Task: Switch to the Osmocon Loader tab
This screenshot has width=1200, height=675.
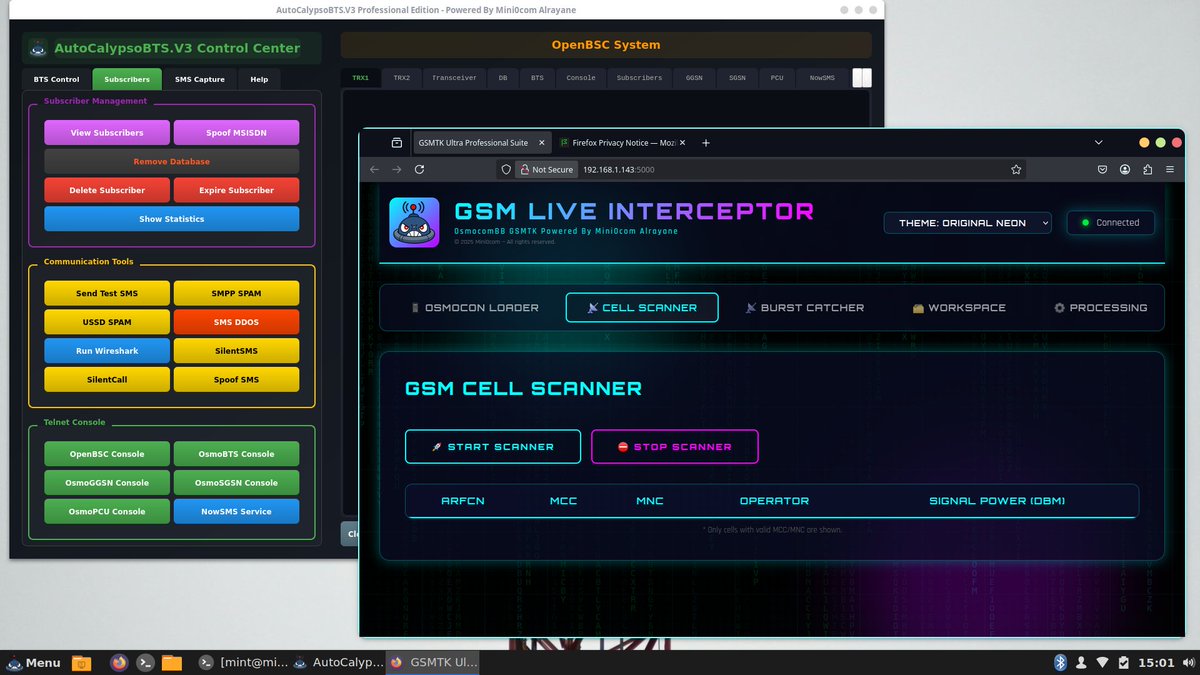Action: coord(475,308)
